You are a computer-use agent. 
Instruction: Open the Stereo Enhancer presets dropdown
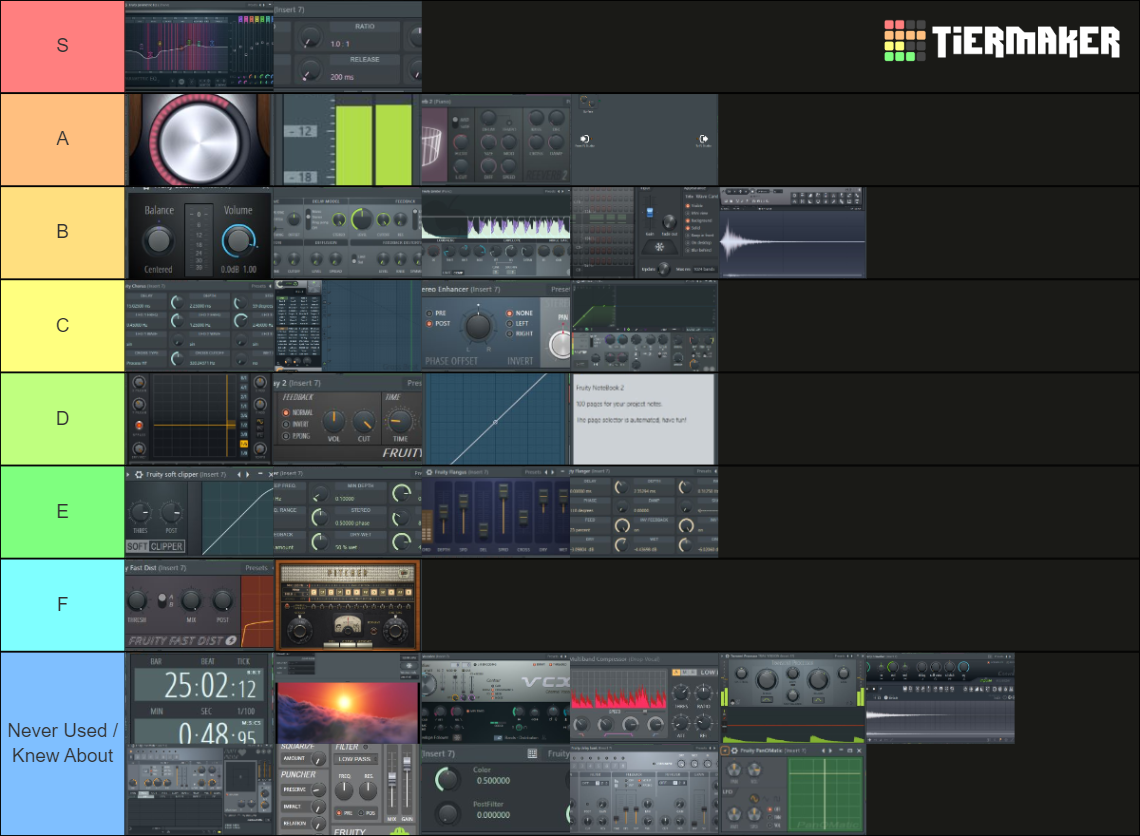click(561, 289)
